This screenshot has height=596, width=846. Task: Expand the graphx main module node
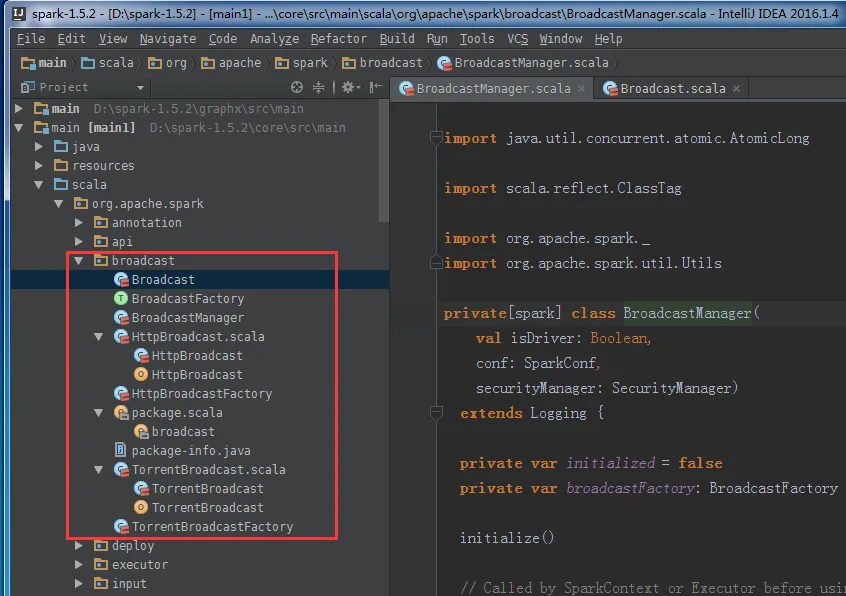tap(19, 108)
